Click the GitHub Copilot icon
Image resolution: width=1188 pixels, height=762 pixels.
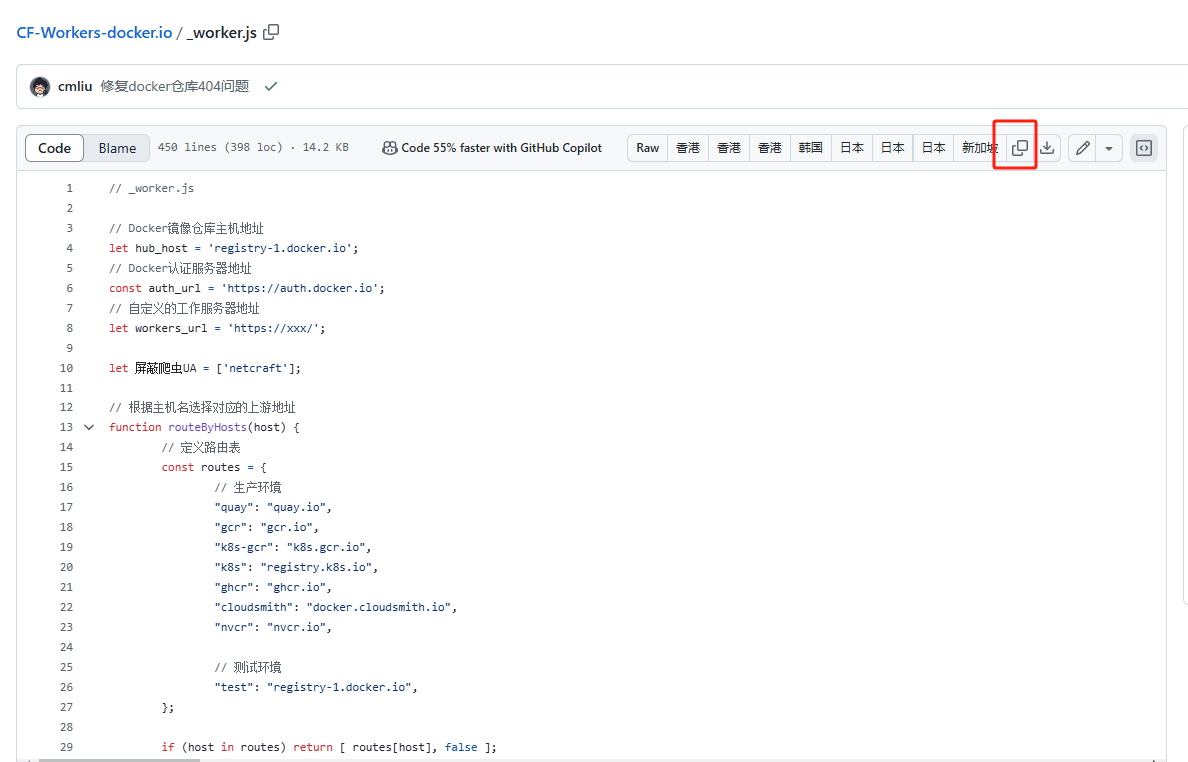pos(389,148)
